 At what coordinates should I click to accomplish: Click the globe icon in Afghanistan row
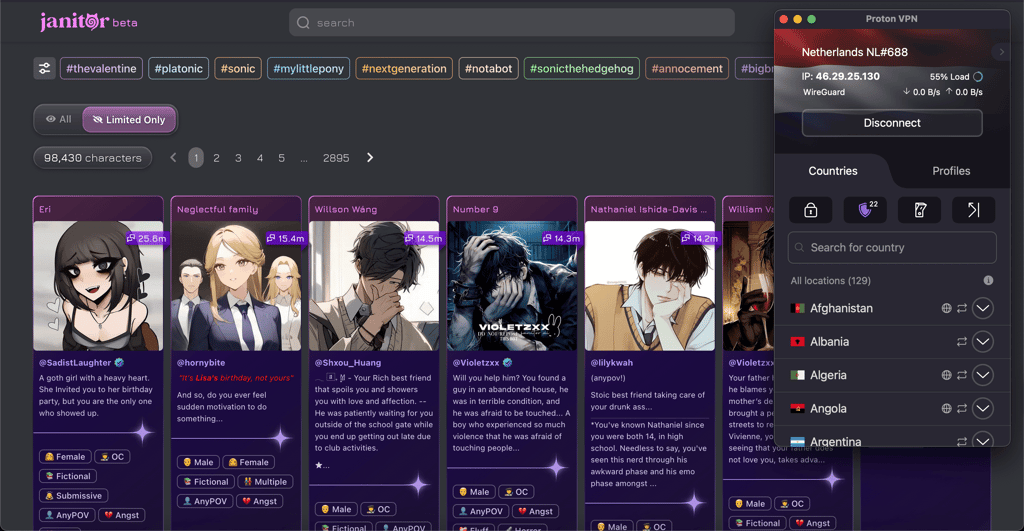pos(946,308)
